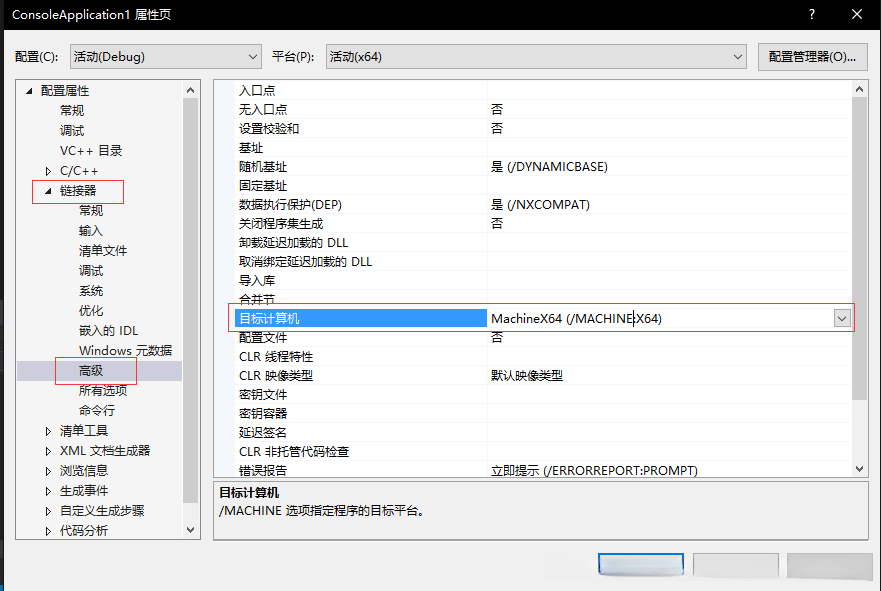Select 输入 under 链接器
This screenshot has width=881, height=591.
pos(91,231)
